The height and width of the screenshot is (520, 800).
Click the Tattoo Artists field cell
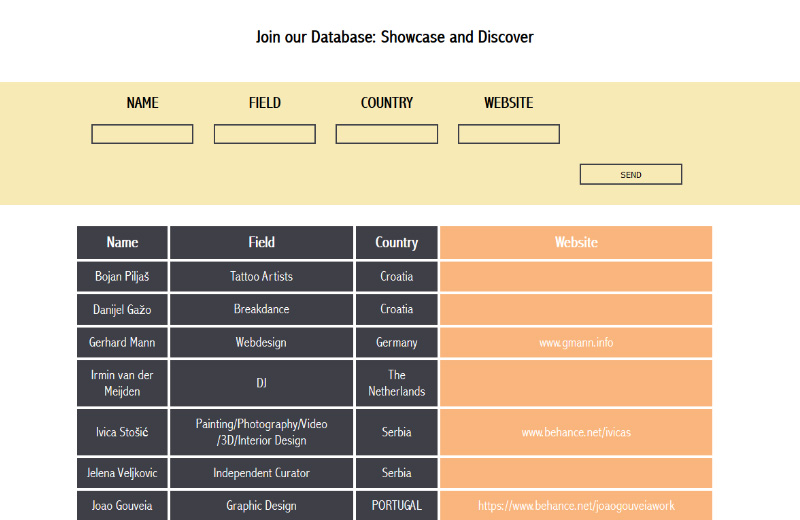point(261,277)
